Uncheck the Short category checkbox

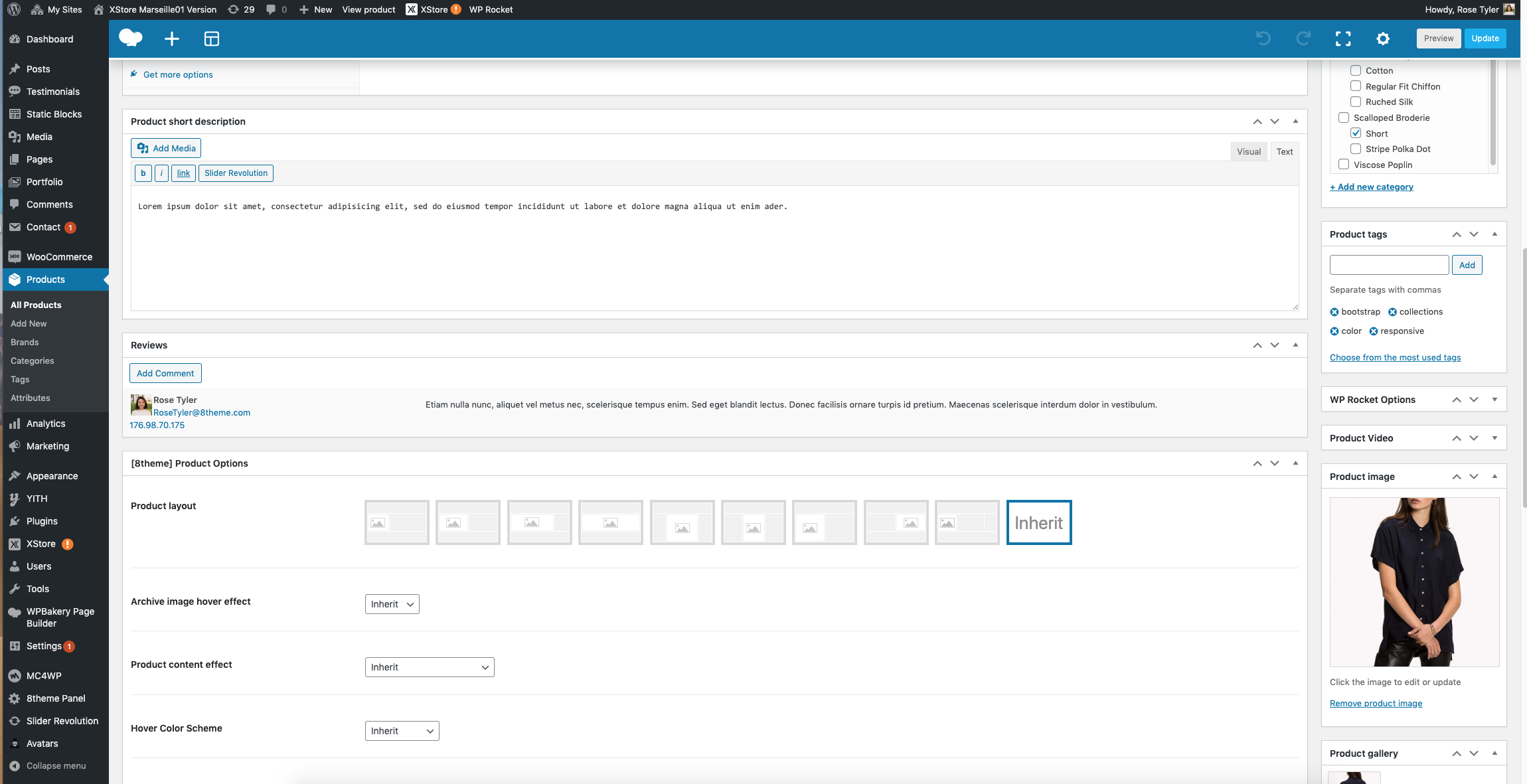pyautogui.click(x=1356, y=133)
